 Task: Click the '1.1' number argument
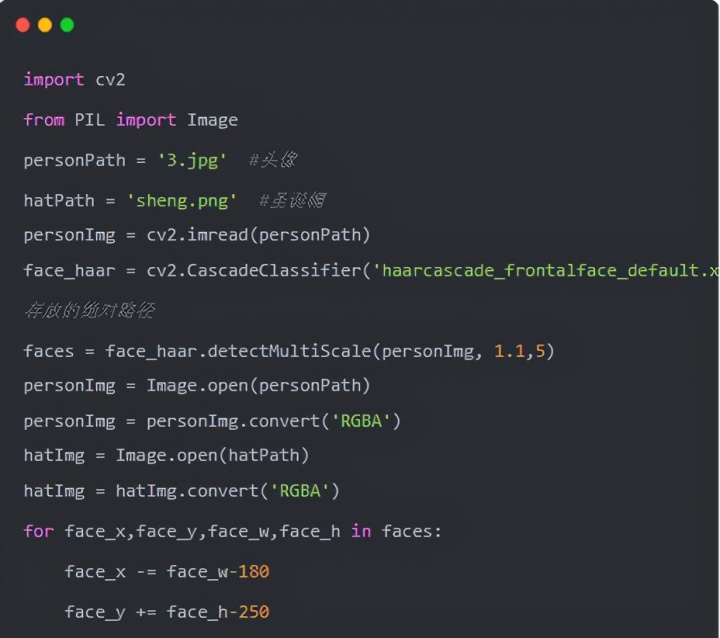coord(509,351)
